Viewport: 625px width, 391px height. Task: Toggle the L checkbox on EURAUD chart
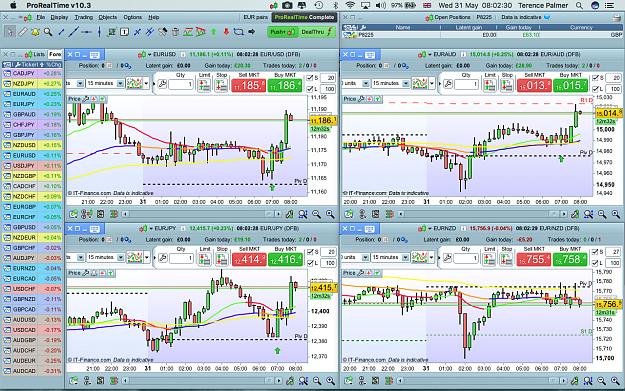(x=596, y=89)
